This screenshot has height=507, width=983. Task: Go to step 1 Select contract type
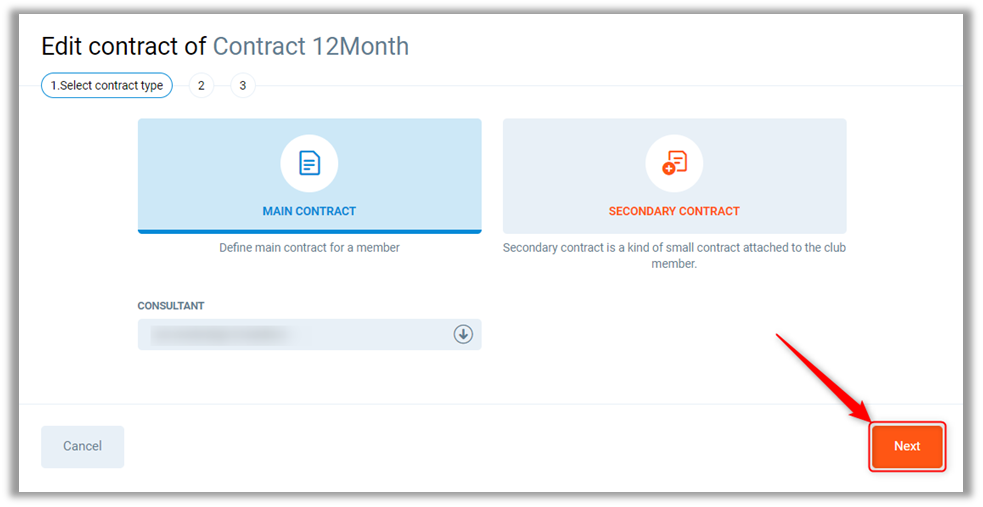(107, 86)
